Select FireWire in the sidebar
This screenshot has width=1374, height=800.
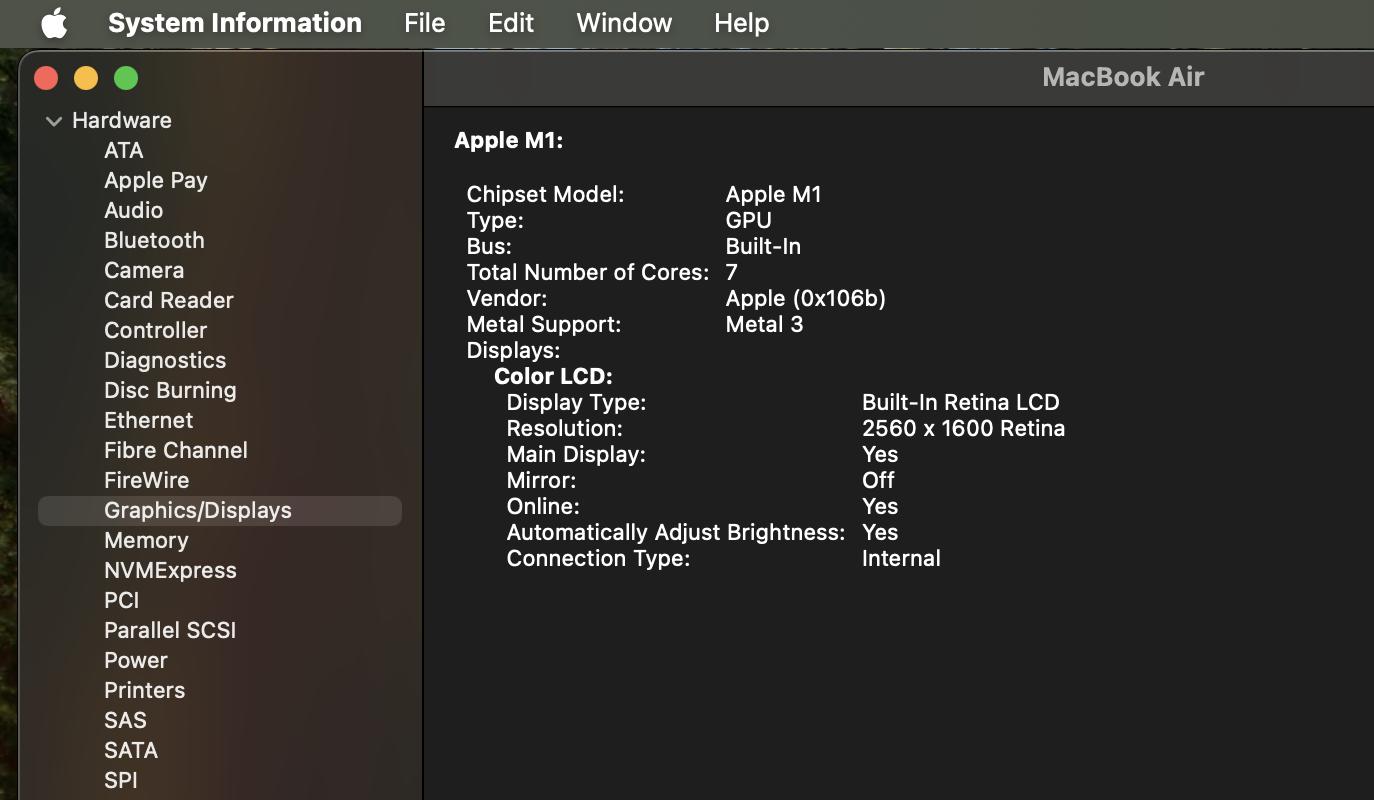[147, 480]
